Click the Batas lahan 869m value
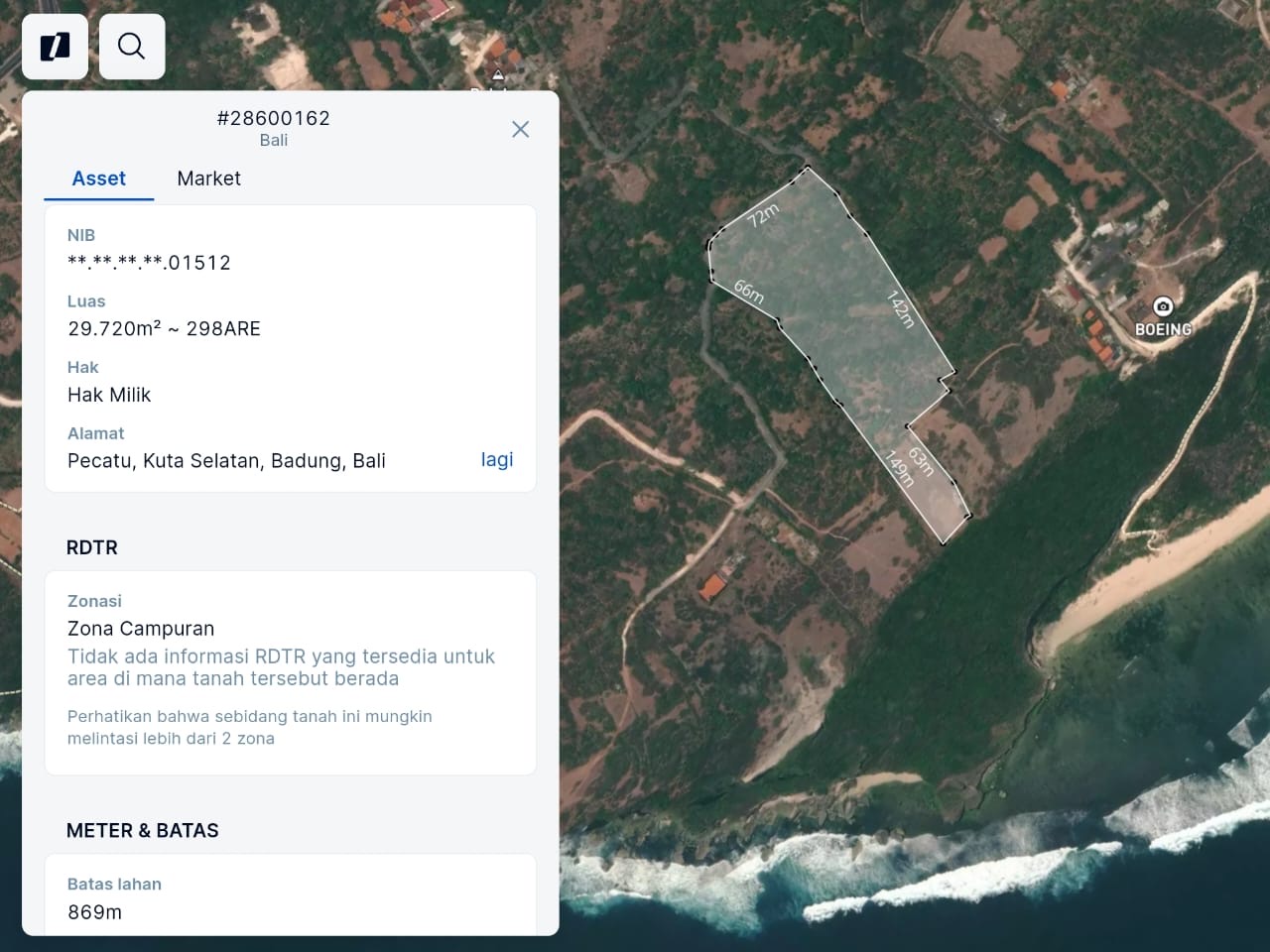The width and height of the screenshot is (1270, 952). coord(94,912)
